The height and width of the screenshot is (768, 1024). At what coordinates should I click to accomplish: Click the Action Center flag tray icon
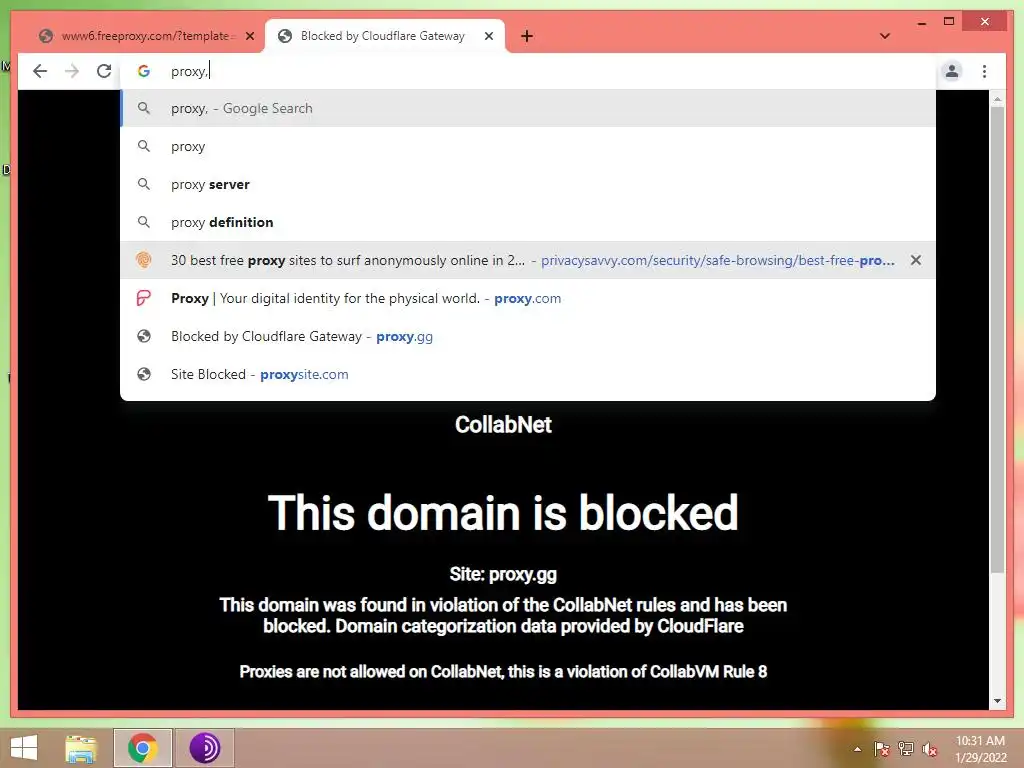click(x=881, y=749)
